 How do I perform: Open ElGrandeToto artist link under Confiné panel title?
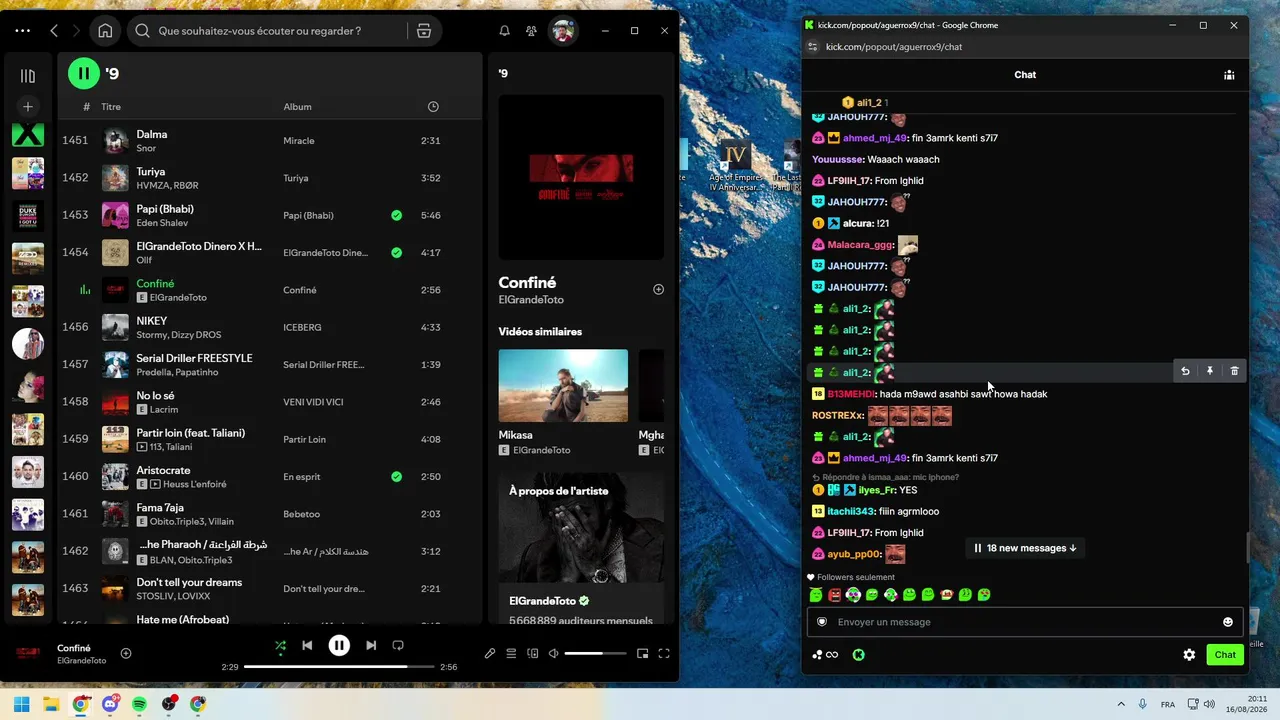click(x=531, y=300)
